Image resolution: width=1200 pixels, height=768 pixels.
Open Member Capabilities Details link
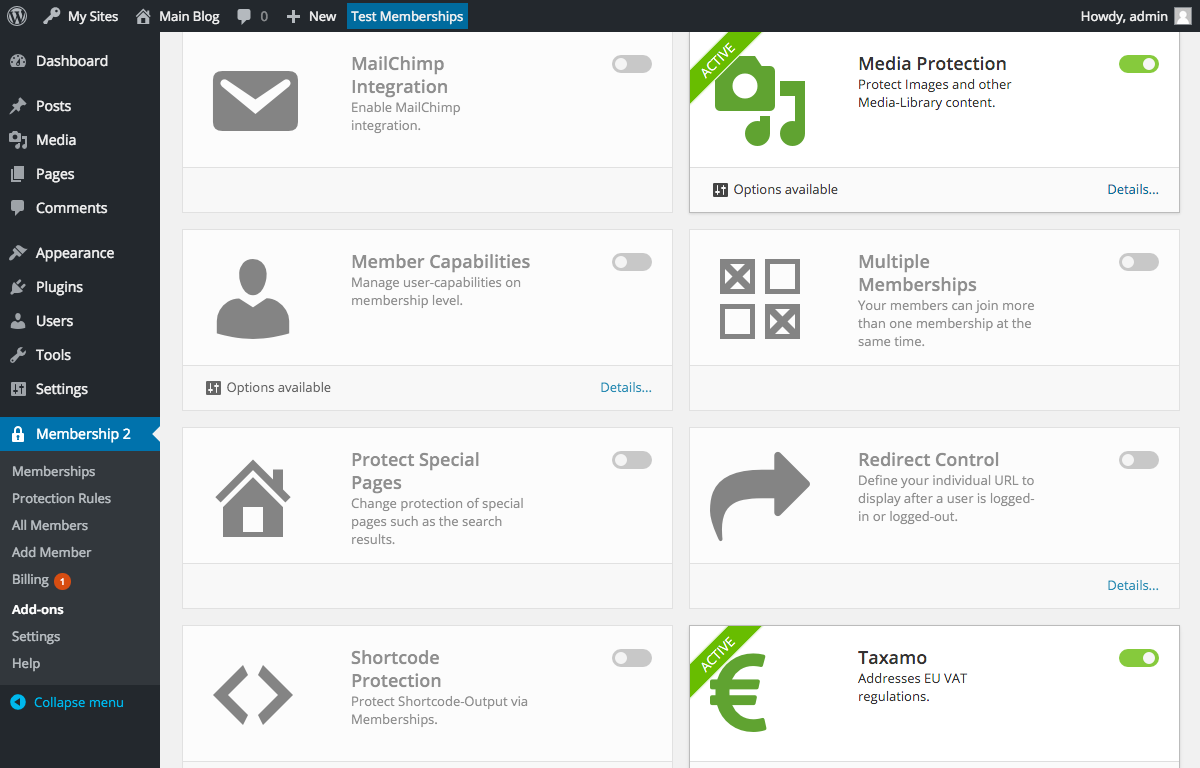(626, 388)
